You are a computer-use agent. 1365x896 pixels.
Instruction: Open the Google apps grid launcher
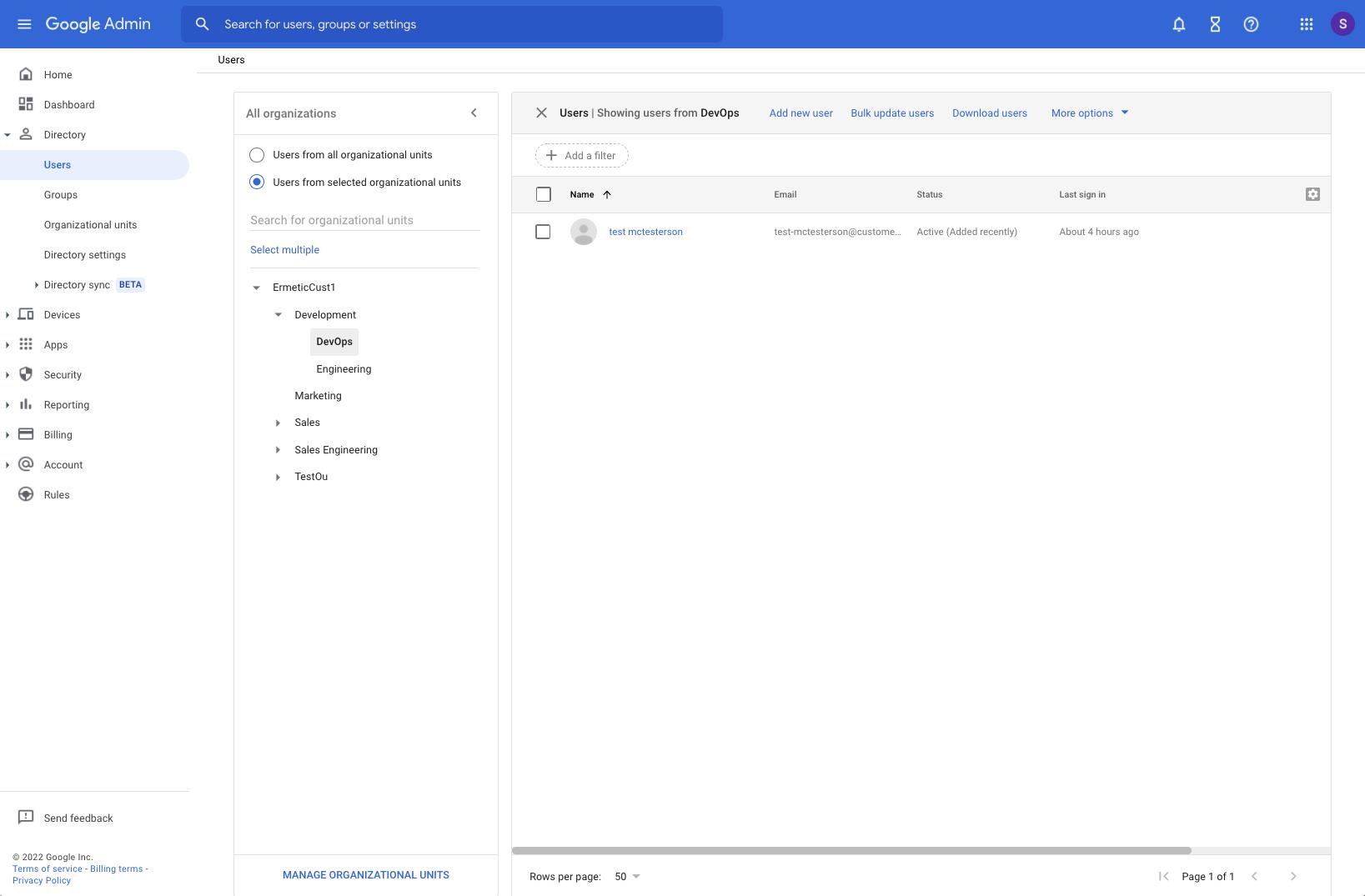tap(1306, 23)
